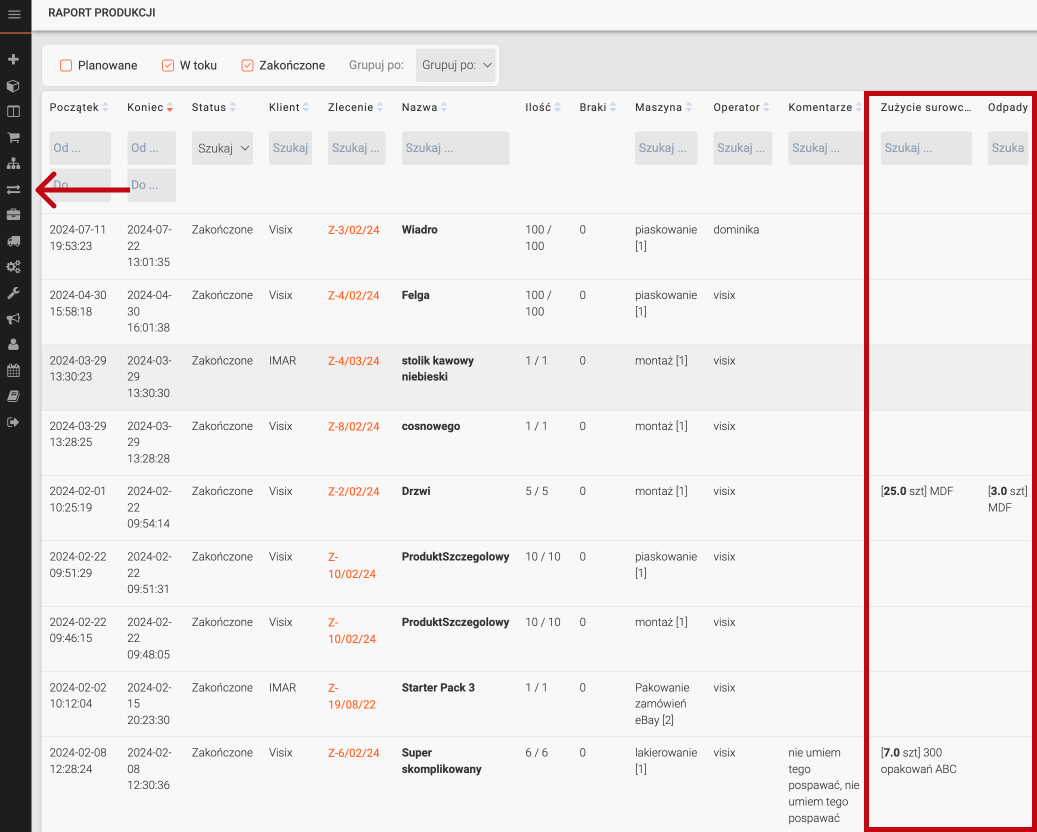Open the hamburger menu in the sidebar
The width and height of the screenshot is (1037, 832).
point(14,14)
